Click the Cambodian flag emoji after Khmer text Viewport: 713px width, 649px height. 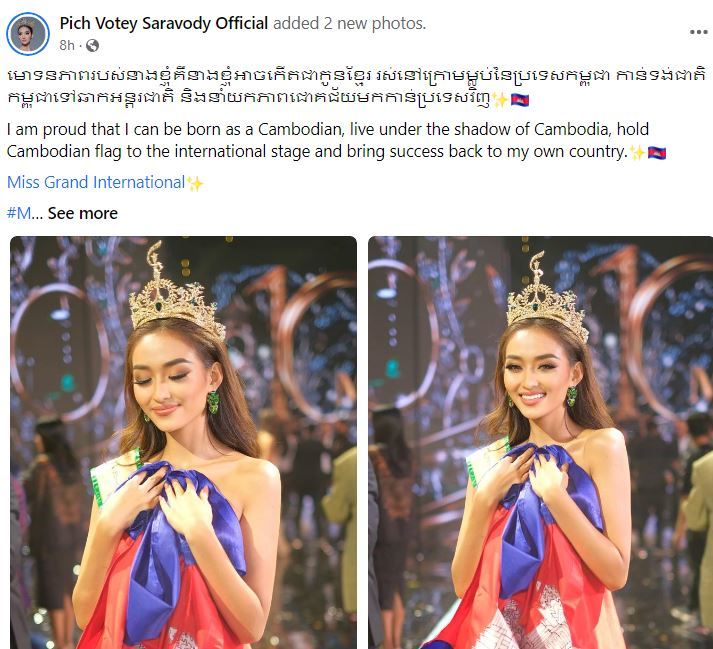pos(520,100)
